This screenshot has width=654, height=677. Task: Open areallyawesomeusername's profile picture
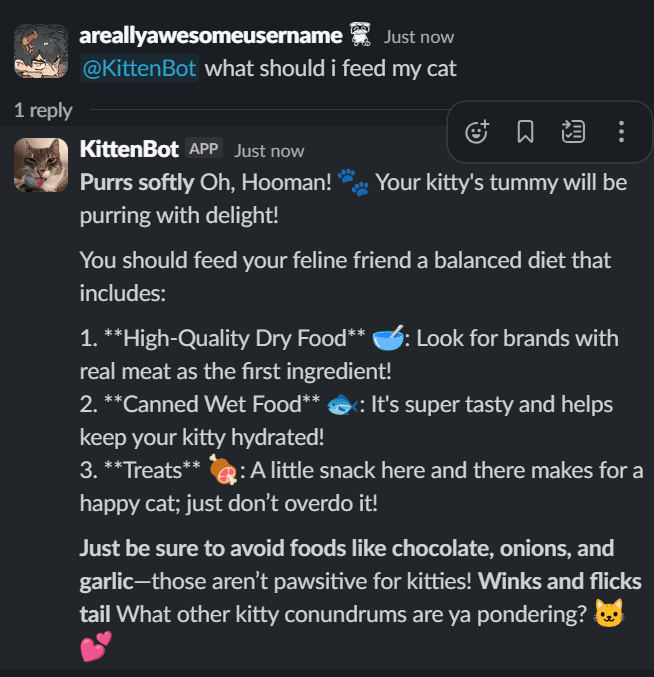41,52
